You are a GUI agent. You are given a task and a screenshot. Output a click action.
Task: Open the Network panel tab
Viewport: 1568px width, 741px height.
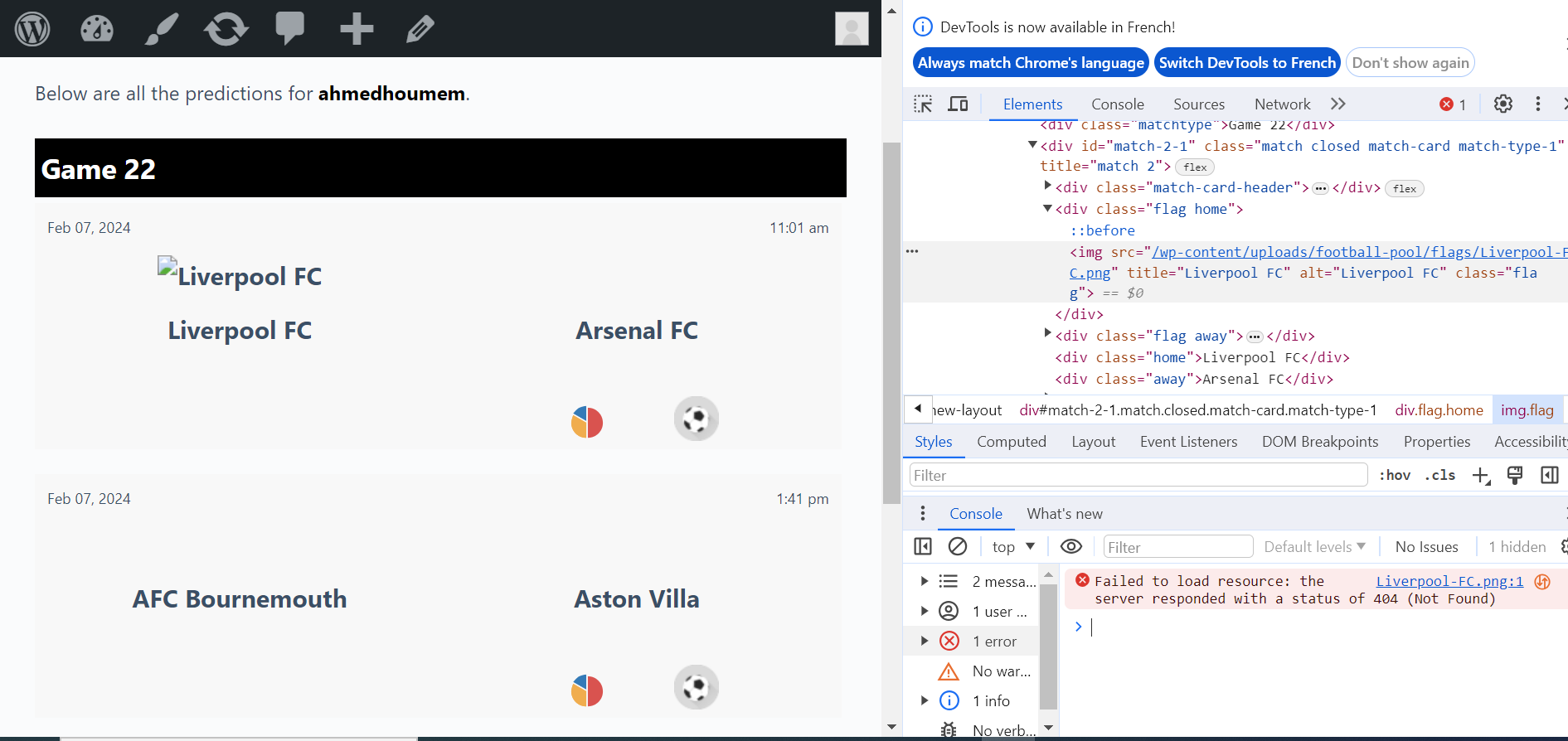point(1283,104)
